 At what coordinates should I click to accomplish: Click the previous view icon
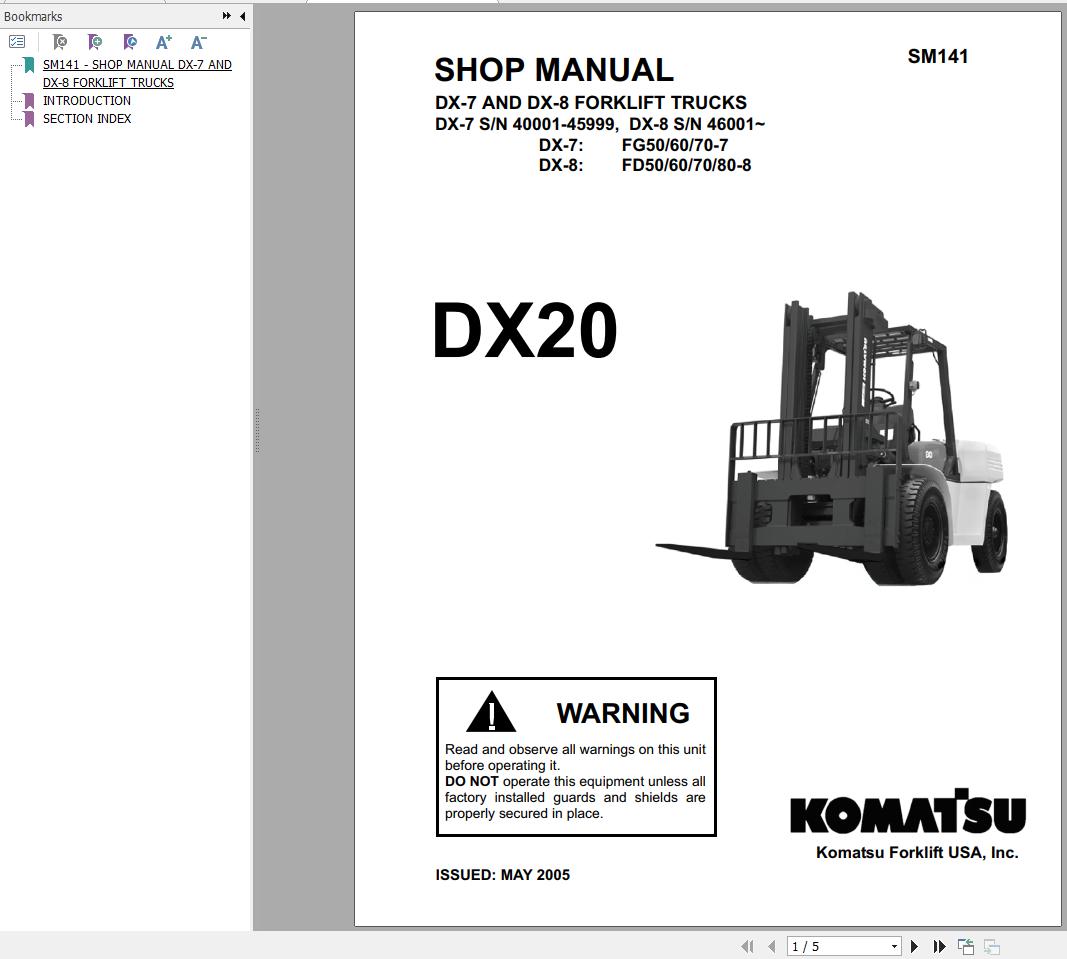tap(966, 946)
